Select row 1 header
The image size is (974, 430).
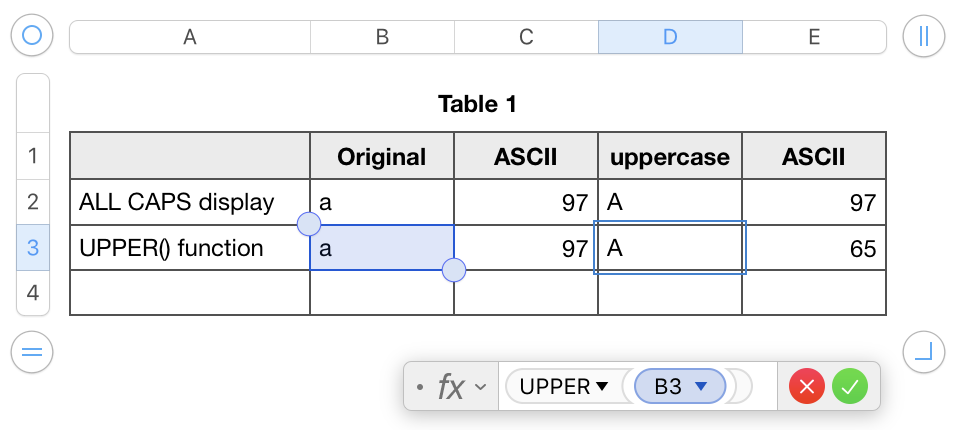pos(33,156)
